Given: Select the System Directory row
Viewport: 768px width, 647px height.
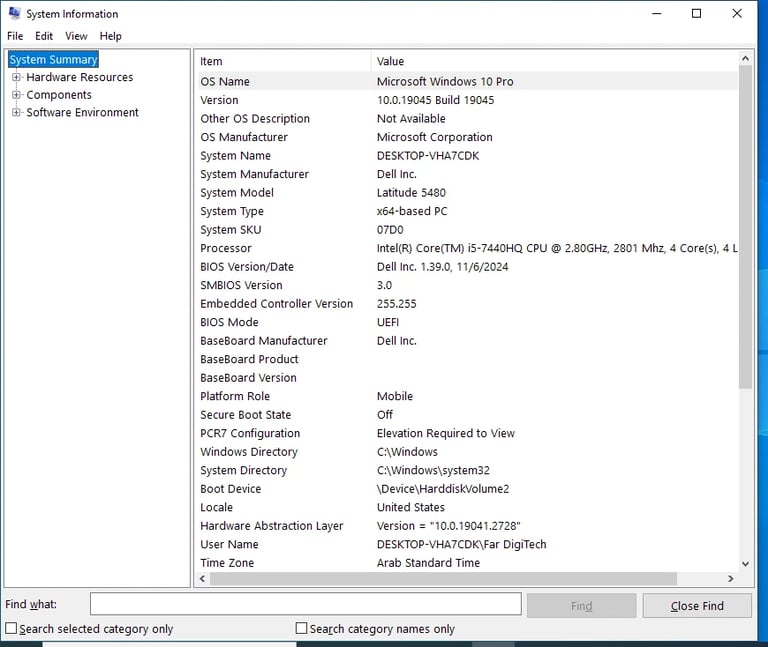Looking at the screenshot, I should pos(467,470).
